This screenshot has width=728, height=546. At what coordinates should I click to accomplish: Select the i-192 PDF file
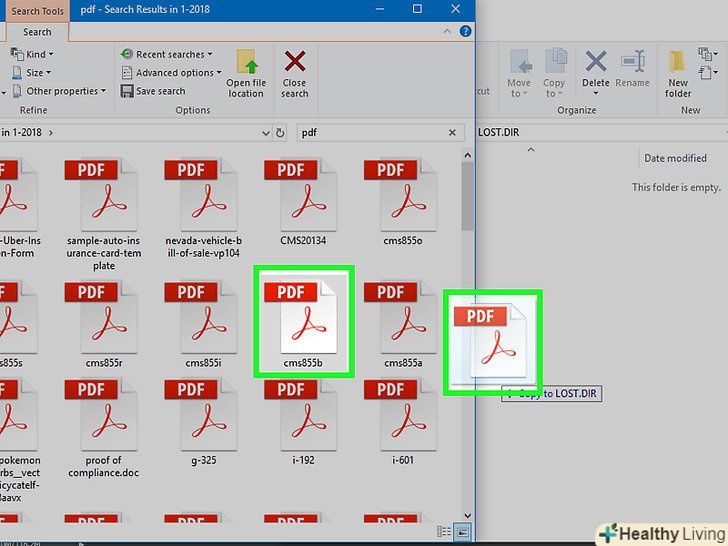coord(303,422)
